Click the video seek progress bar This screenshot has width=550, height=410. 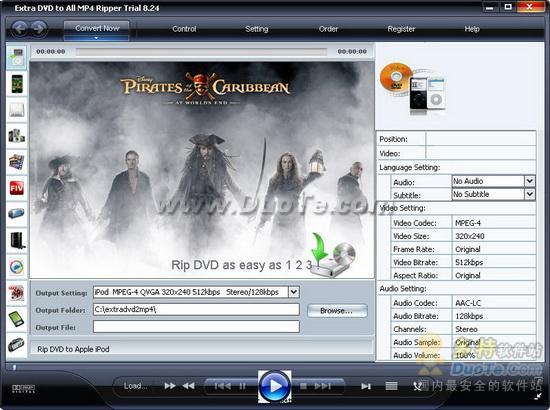coord(201,52)
